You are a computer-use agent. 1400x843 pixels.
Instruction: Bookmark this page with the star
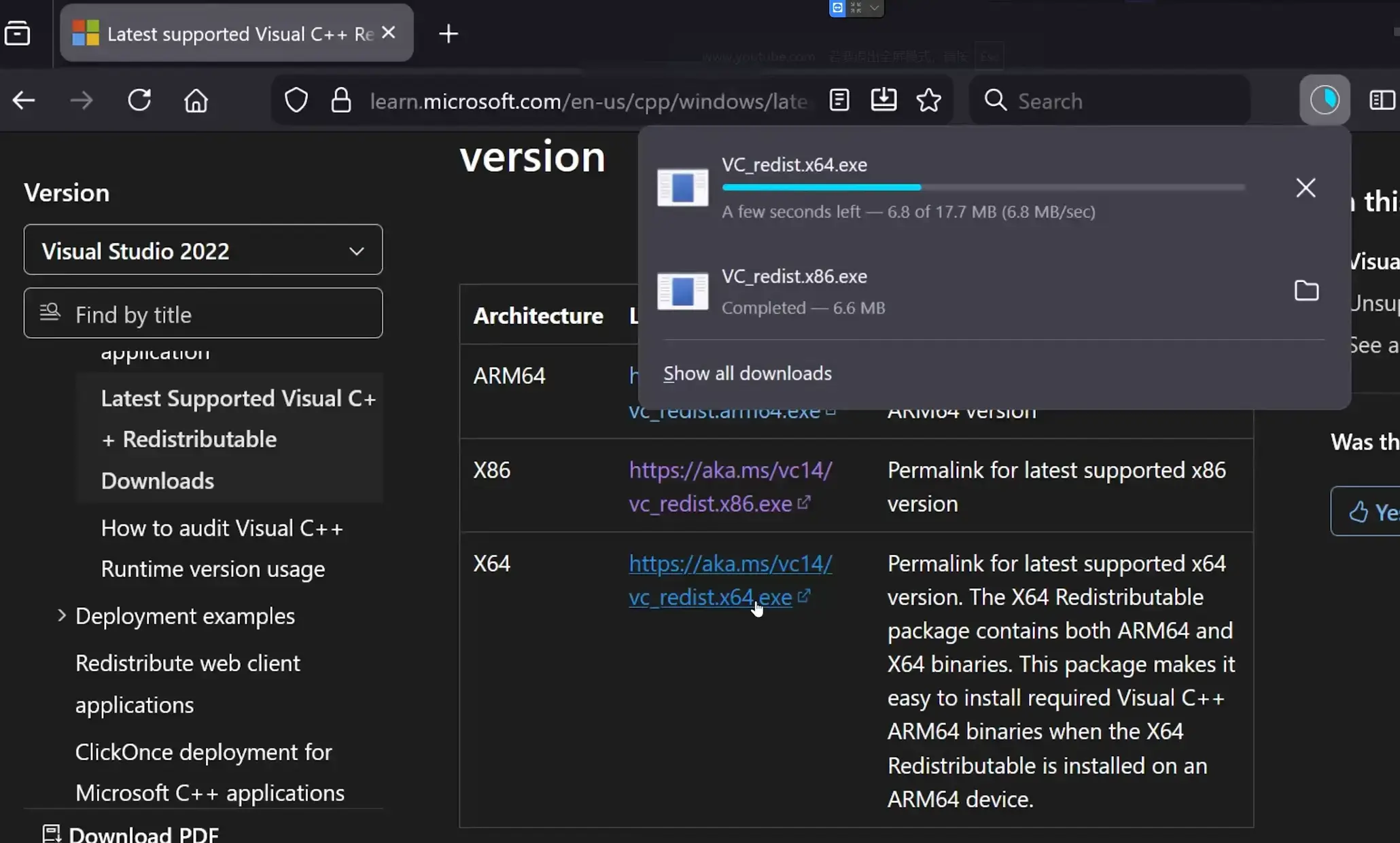(x=929, y=101)
